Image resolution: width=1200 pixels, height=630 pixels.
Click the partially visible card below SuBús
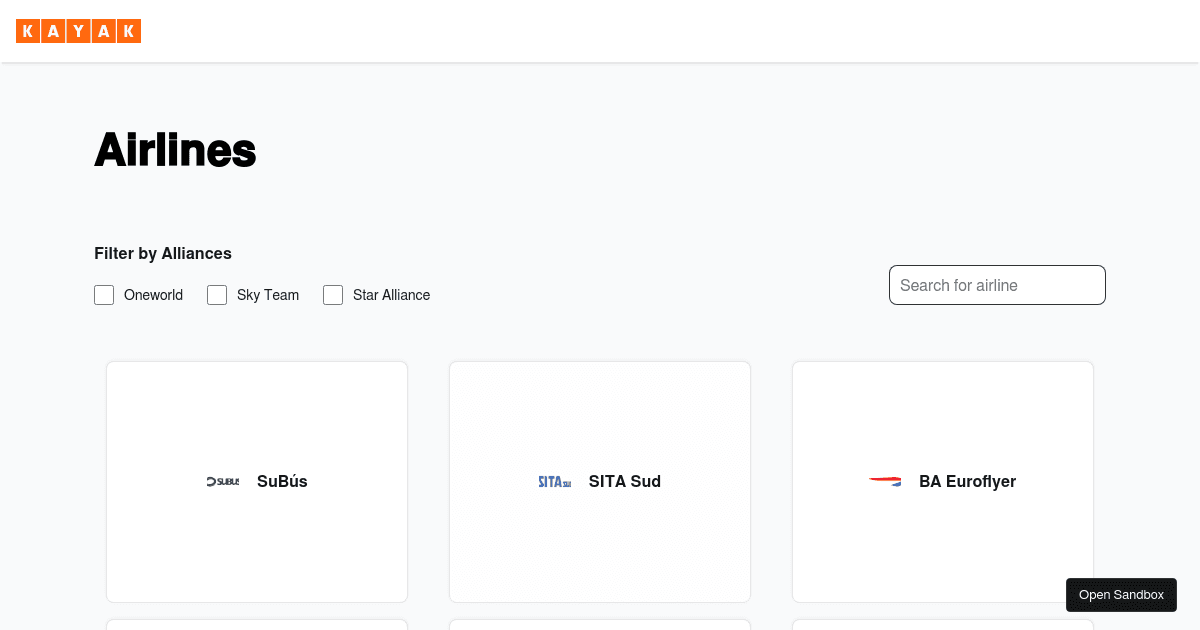(256, 625)
